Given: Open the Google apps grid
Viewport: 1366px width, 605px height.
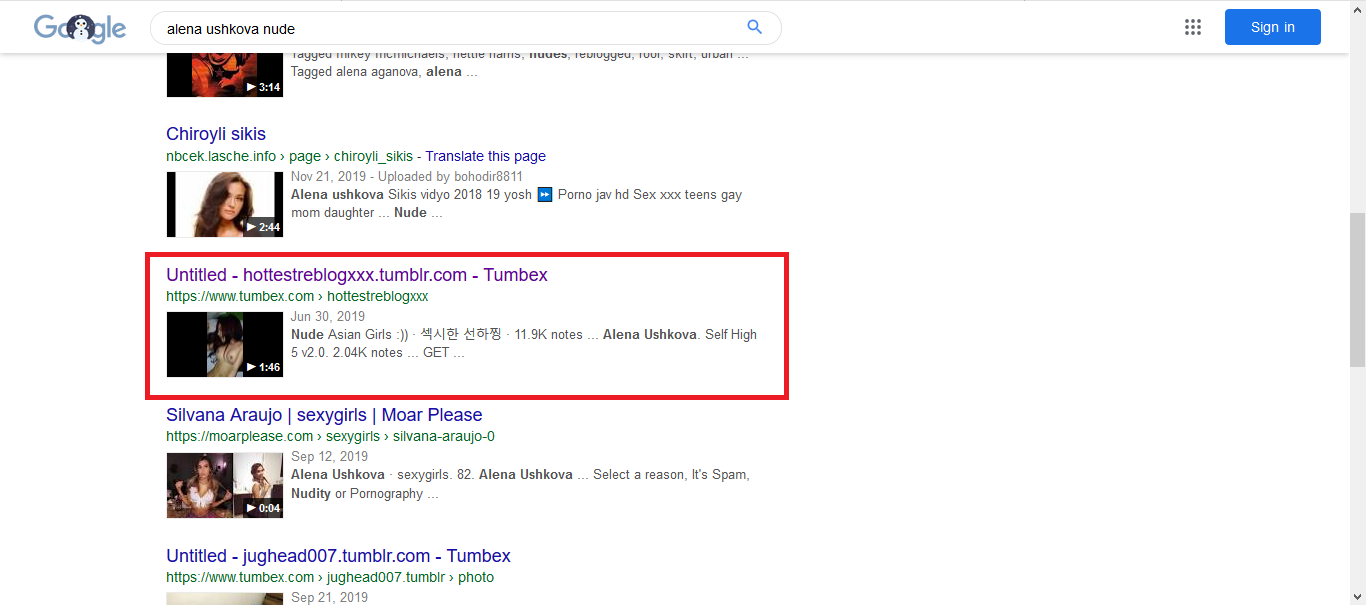Looking at the screenshot, I should (x=1192, y=27).
